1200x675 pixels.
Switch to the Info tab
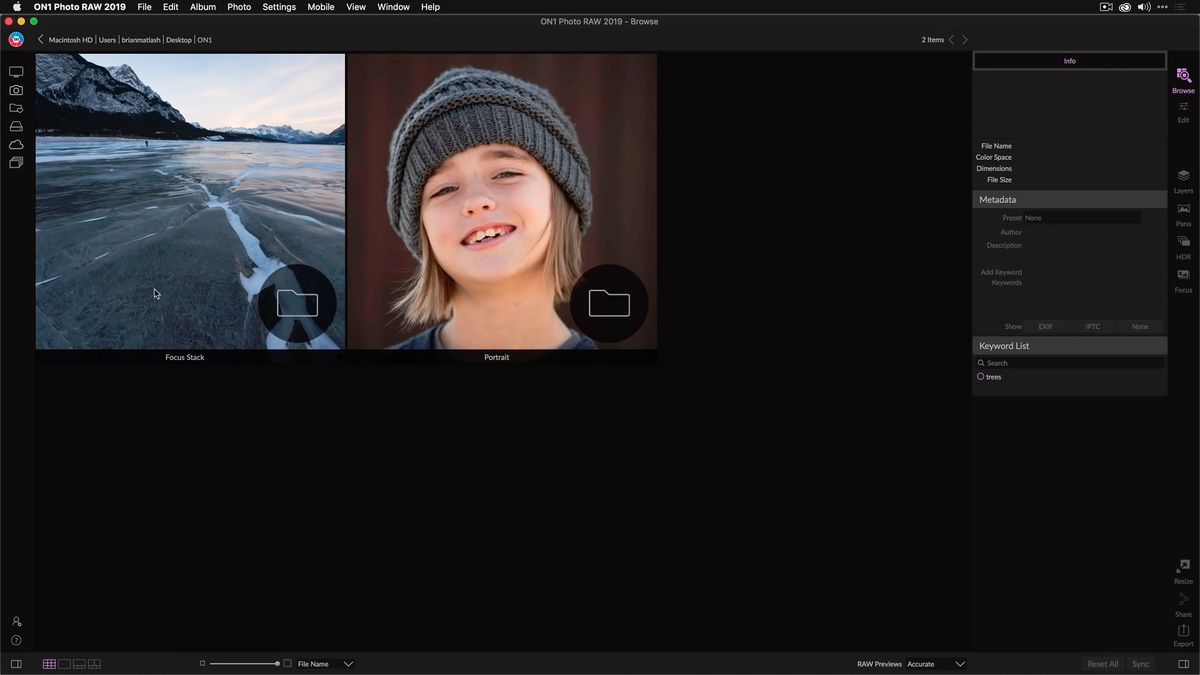[1069, 60]
